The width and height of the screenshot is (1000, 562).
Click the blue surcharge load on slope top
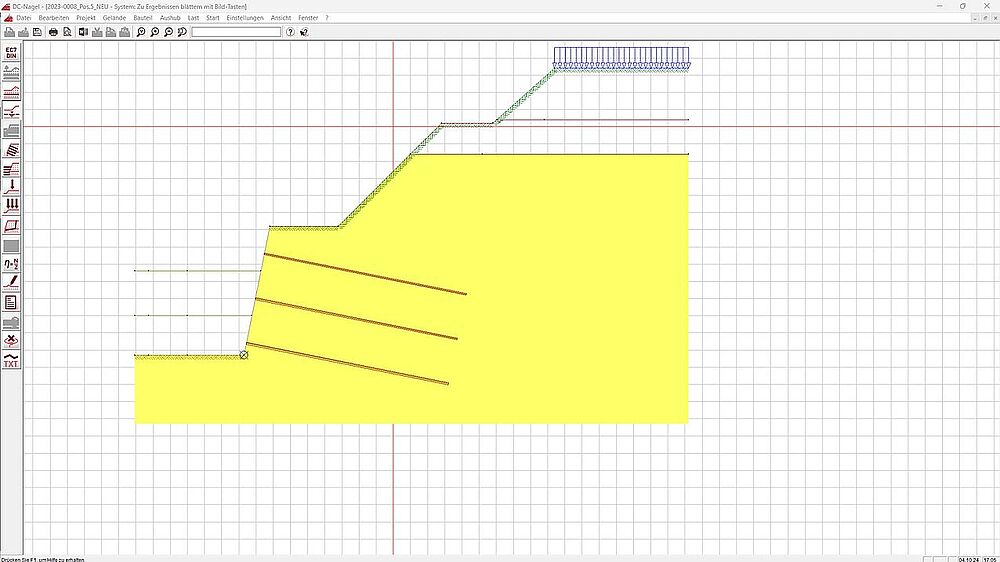coord(622,57)
